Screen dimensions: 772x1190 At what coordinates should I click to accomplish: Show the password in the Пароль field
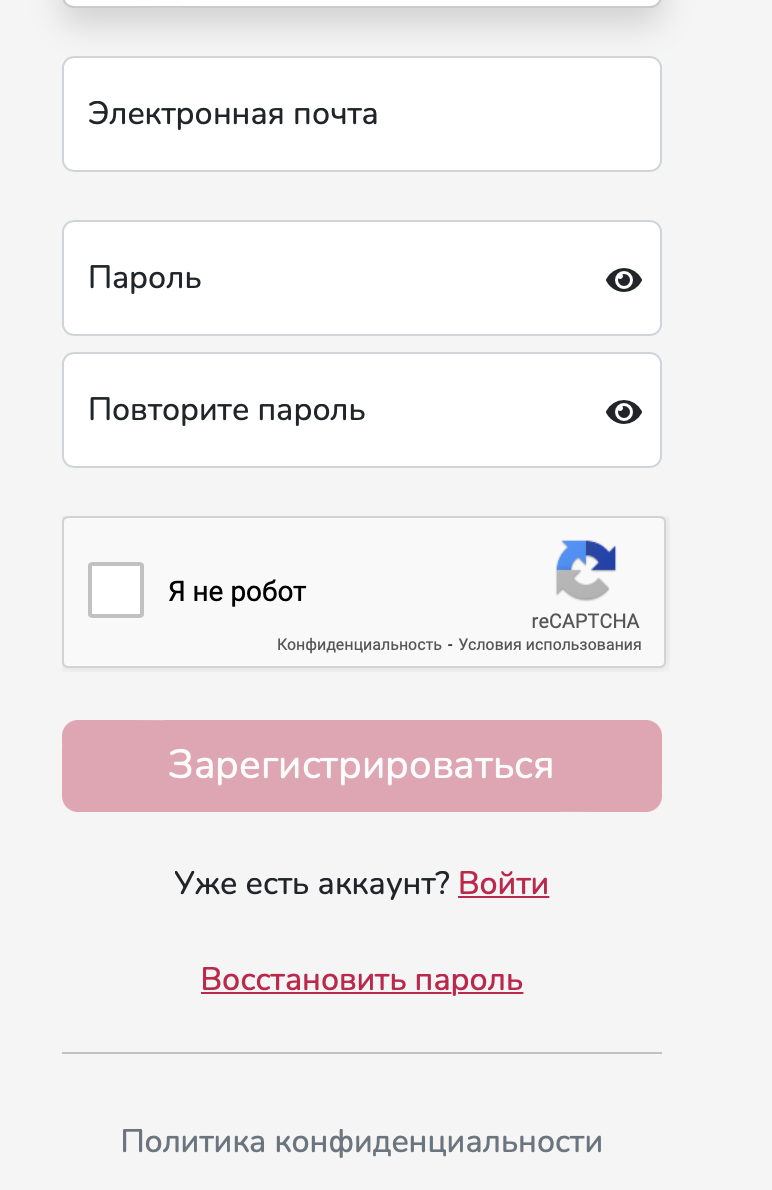click(x=623, y=280)
